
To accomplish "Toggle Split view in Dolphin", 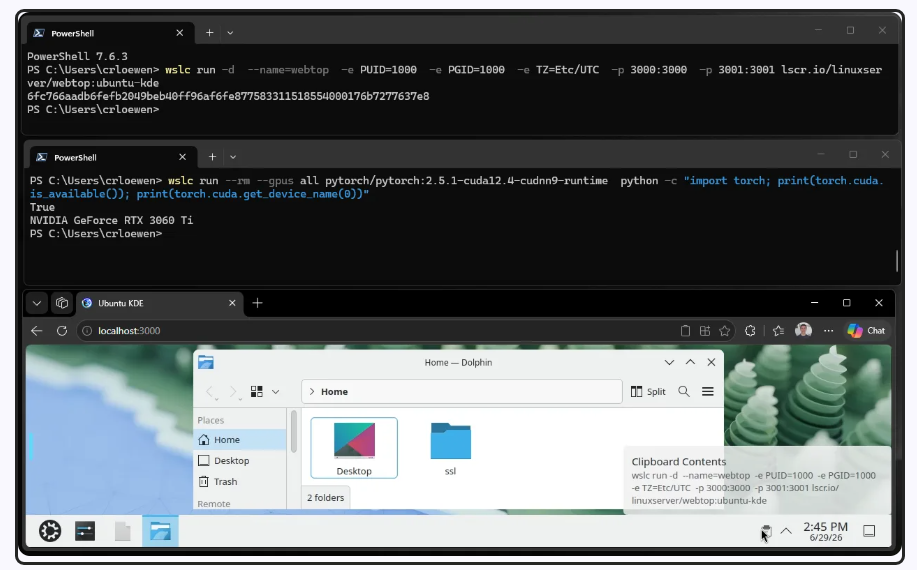I will pyautogui.click(x=648, y=392).
